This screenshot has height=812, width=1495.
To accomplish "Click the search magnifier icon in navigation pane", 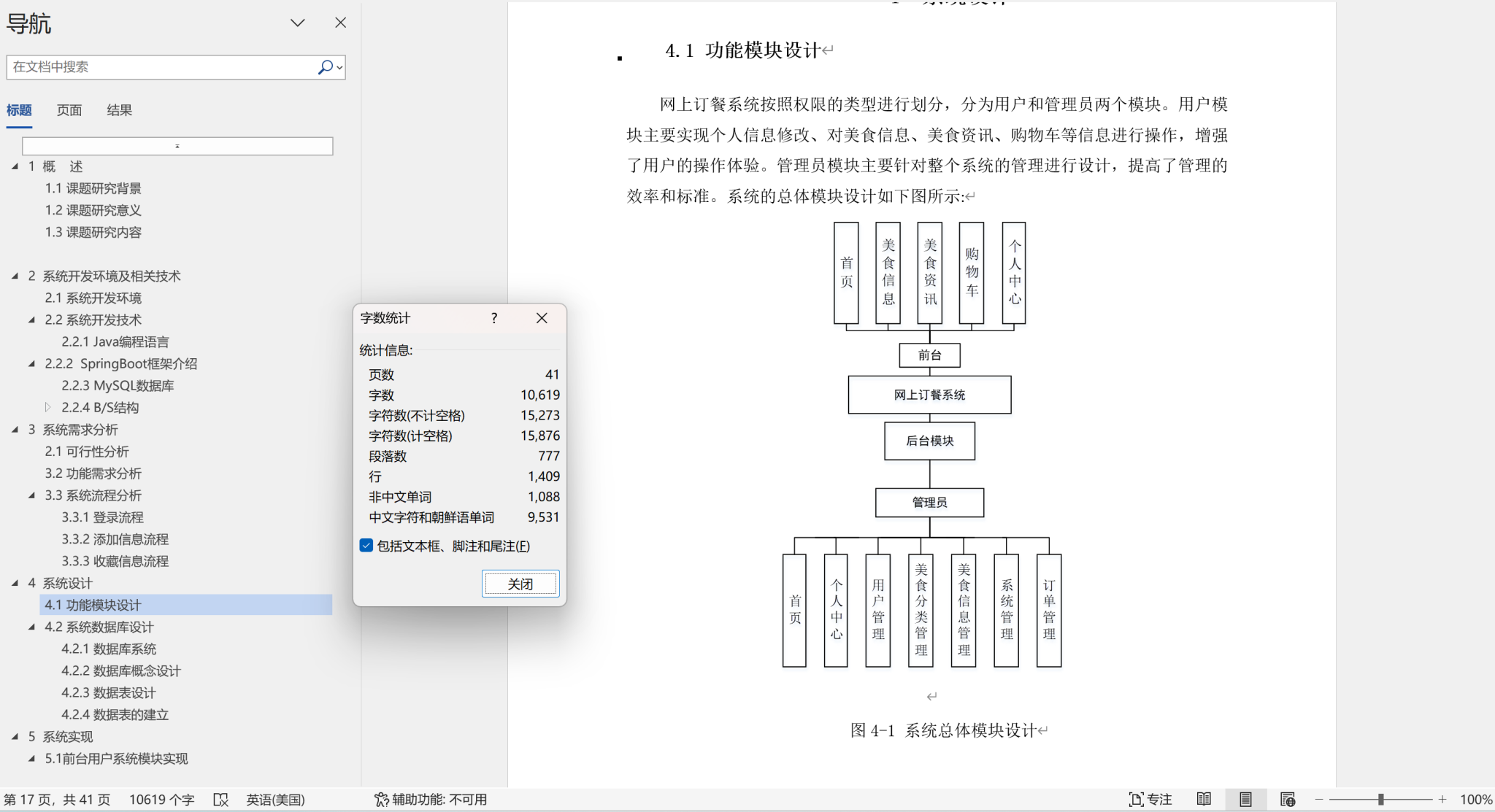I will [325, 67].
